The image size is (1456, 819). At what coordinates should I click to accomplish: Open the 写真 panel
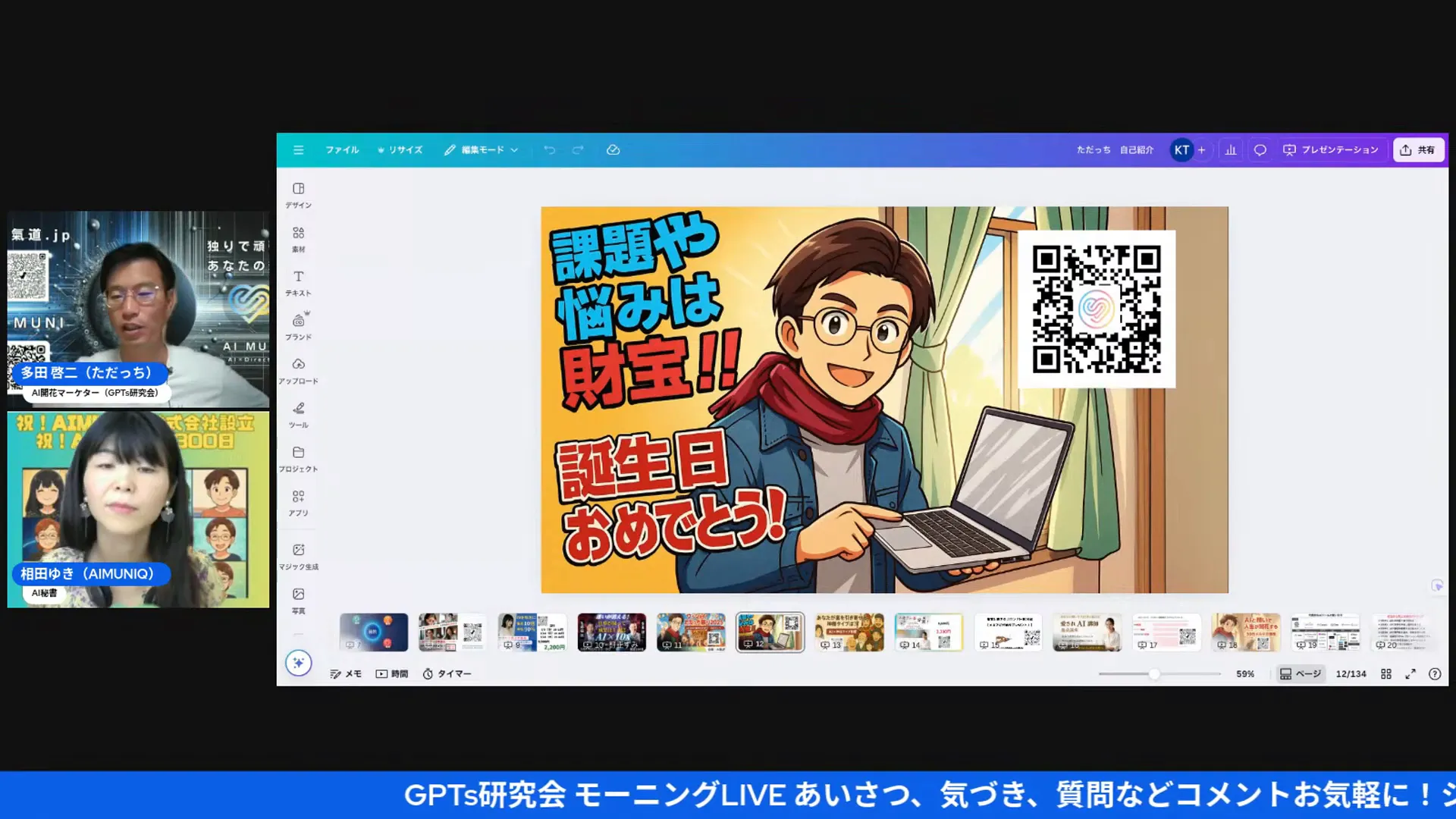pyautogui.click(x=298, y=601)
